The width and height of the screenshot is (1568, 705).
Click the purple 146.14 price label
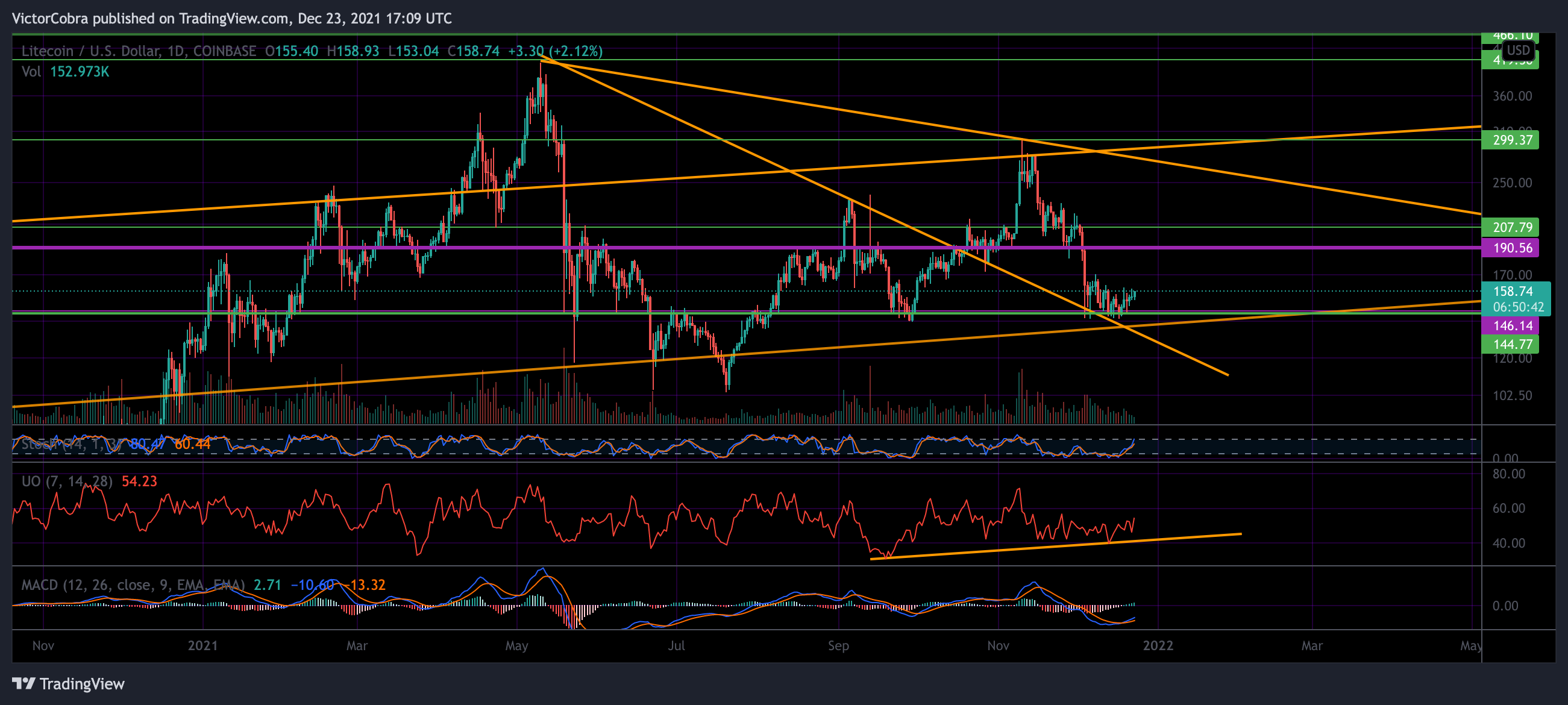click(1510, 326)
